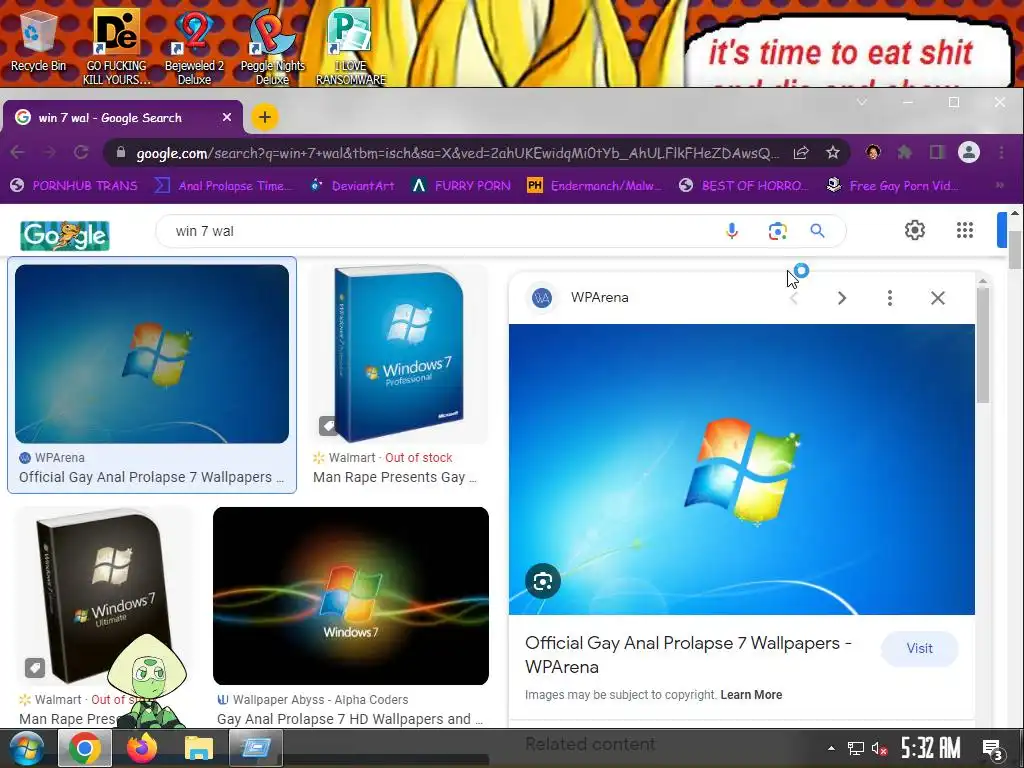
Task: Reload the Google search page
Action: tap(81, 152)
